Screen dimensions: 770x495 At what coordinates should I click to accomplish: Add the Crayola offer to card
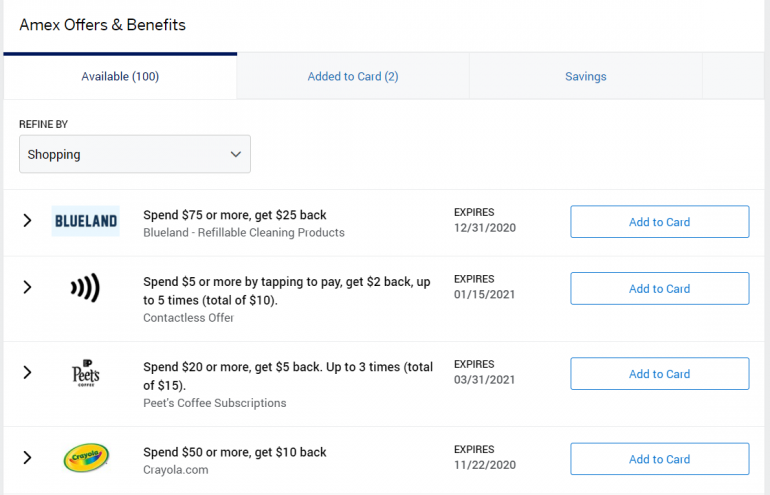pos(659,459)
